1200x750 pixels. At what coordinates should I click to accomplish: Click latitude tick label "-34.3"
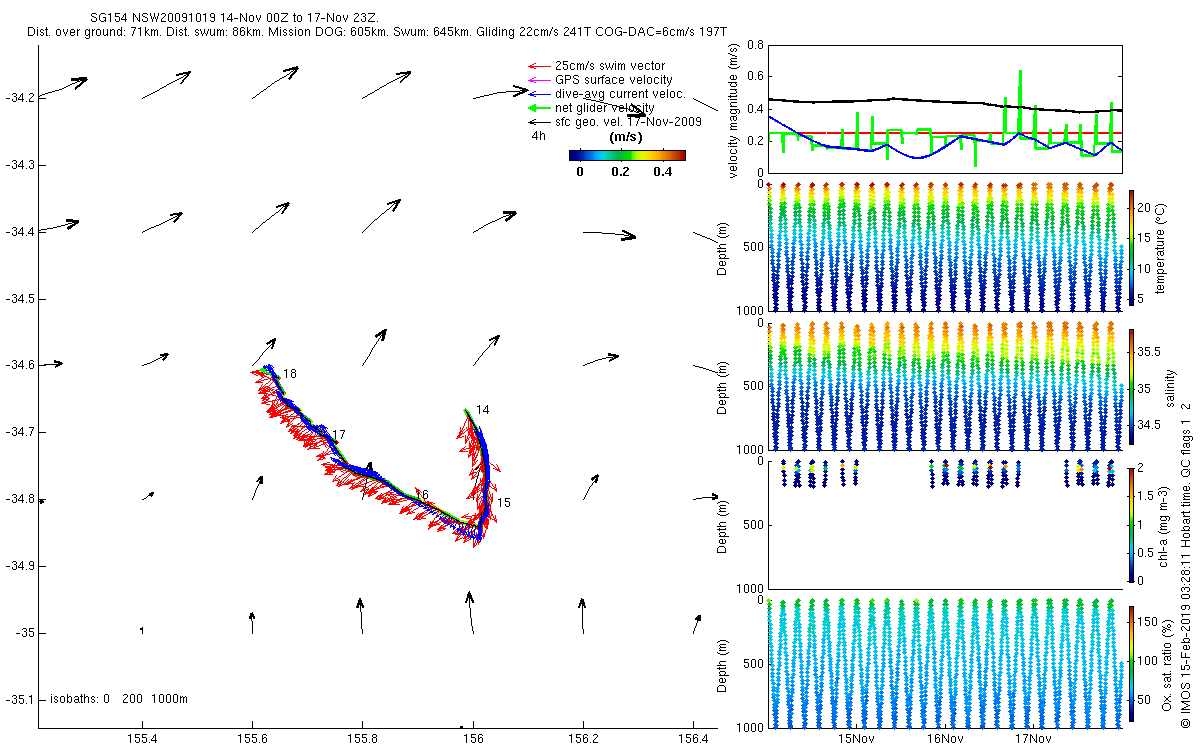tap(20, 164)
